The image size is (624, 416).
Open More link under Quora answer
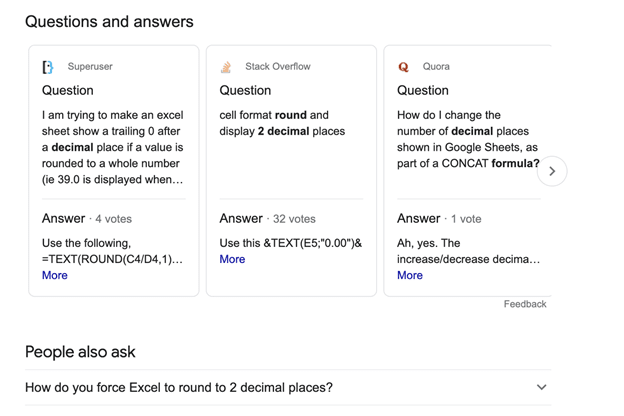click(x=410, y=275)
